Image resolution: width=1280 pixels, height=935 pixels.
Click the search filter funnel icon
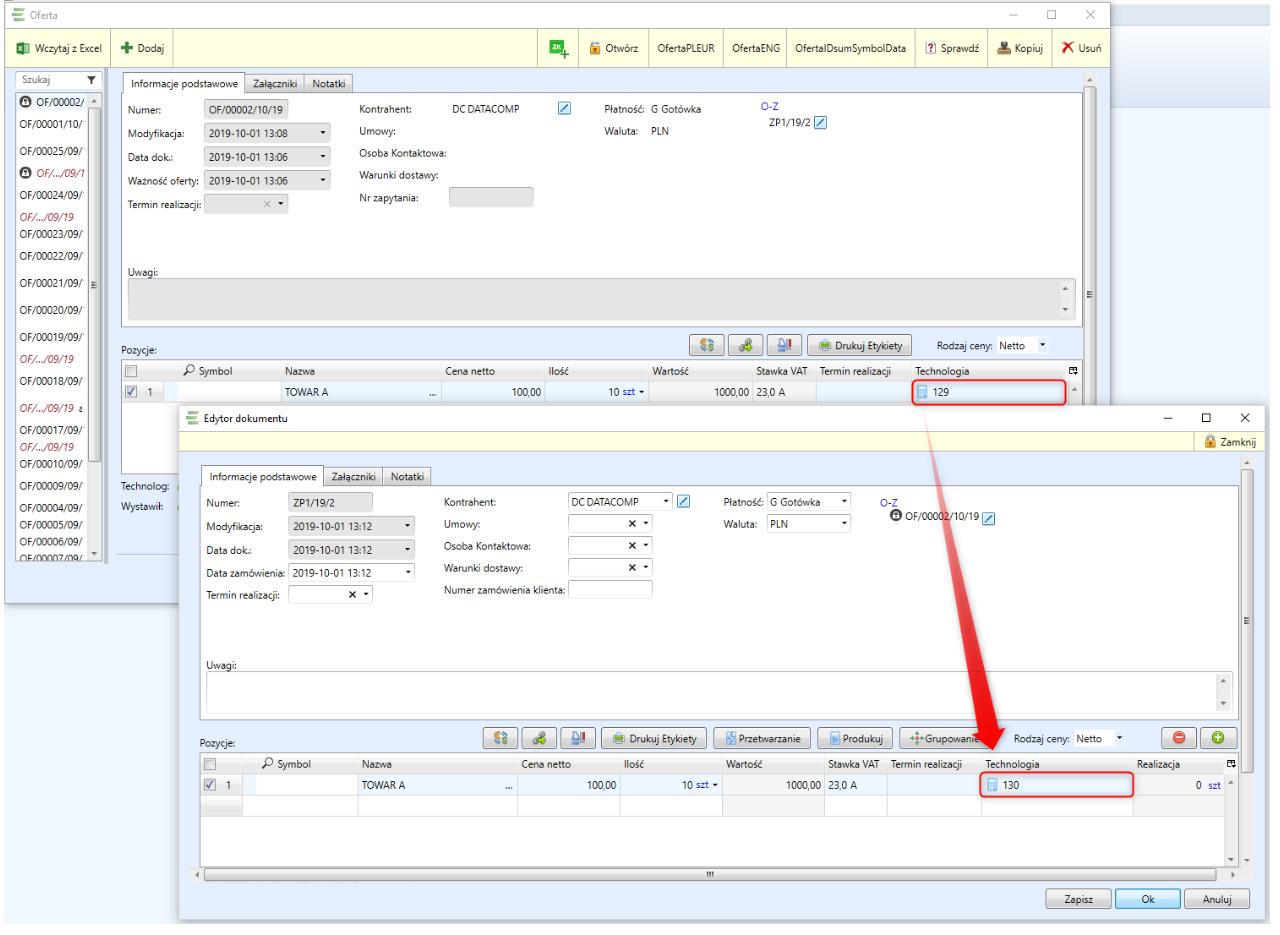[x=91, y=80]
